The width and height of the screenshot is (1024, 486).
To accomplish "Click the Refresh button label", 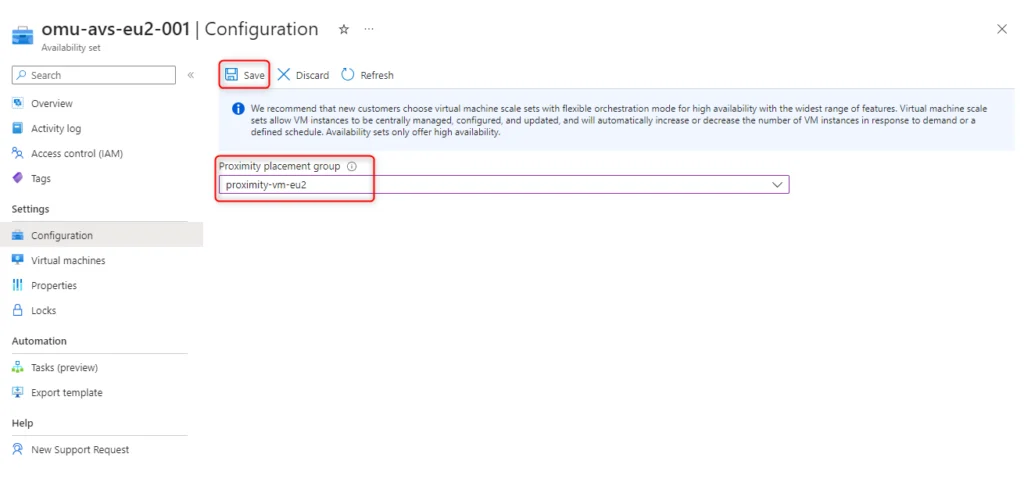I will pyautogui.click(x=377, y=75).
